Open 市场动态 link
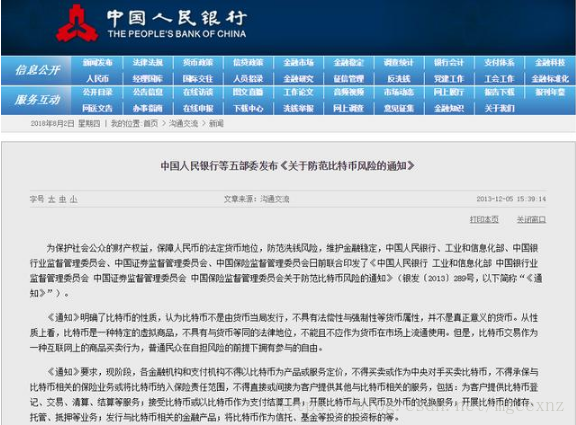Screen dimensions: 576x425 [399, 92]
